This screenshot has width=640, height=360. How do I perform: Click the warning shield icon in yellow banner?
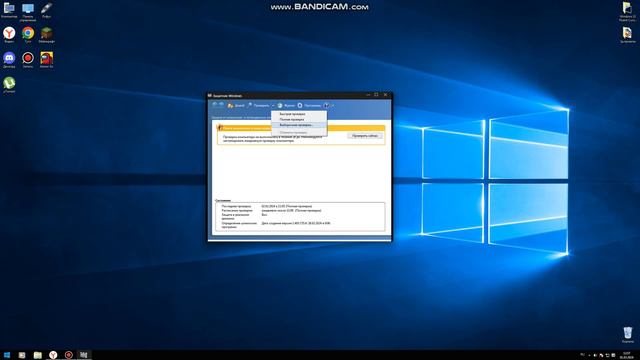[x=220, y=128]
